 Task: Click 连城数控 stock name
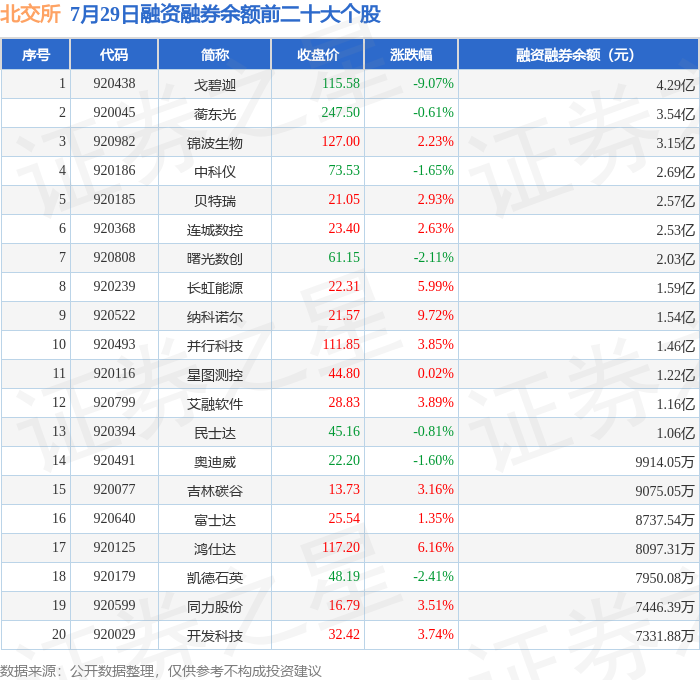(x=215, y=230)
